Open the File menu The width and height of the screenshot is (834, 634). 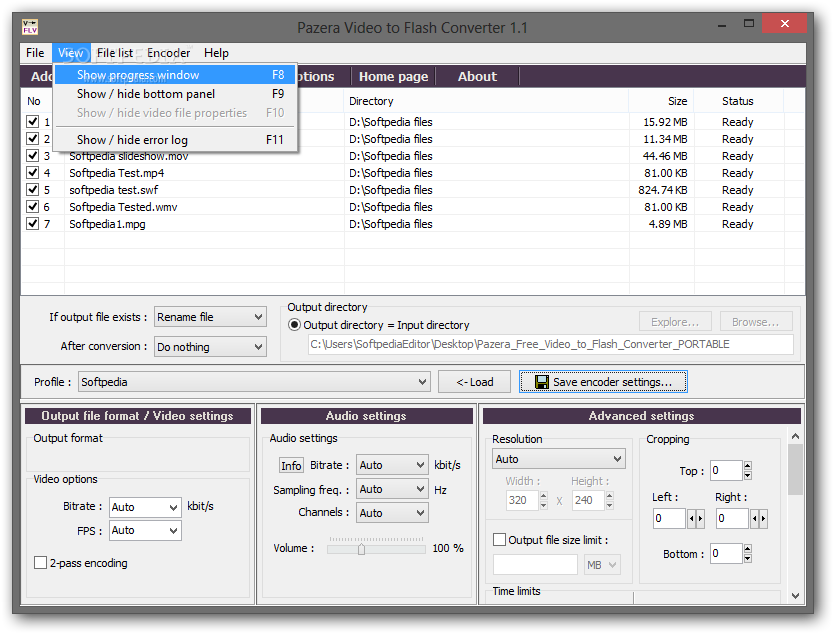[x=35, y=53]
